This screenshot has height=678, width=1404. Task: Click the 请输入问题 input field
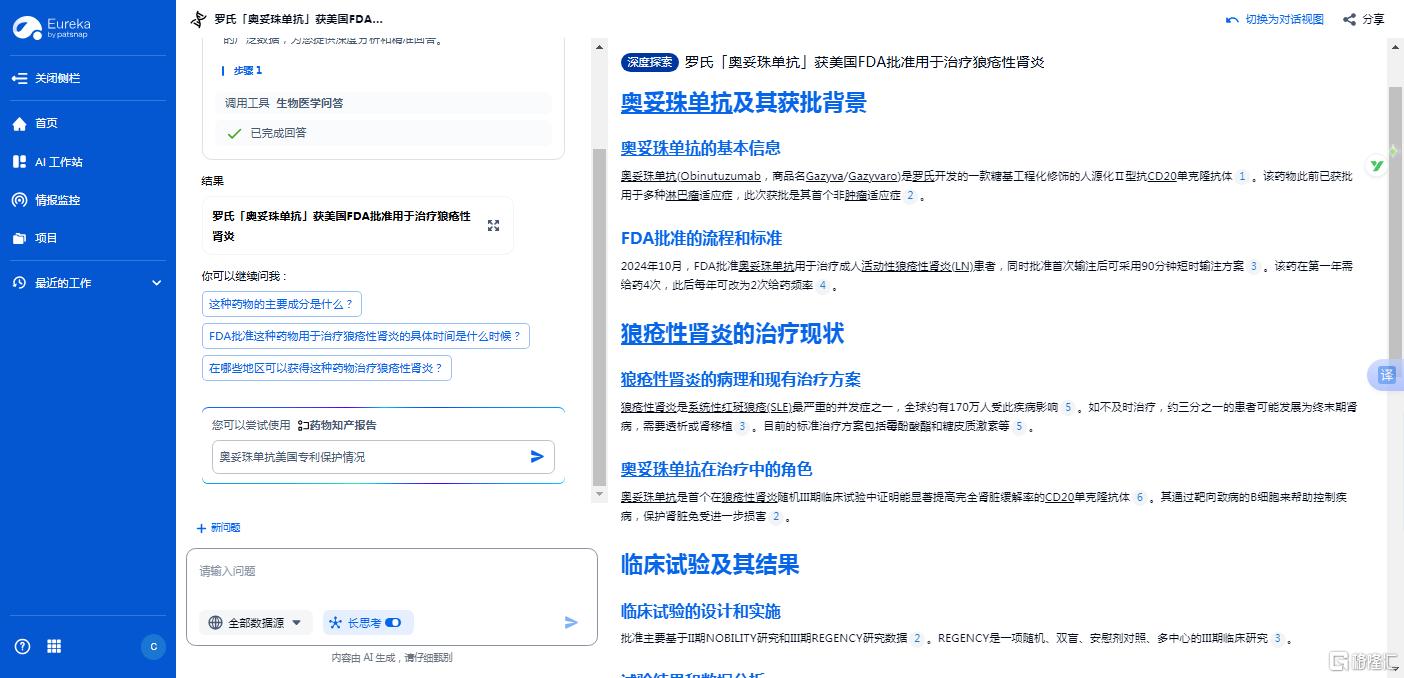390,572
